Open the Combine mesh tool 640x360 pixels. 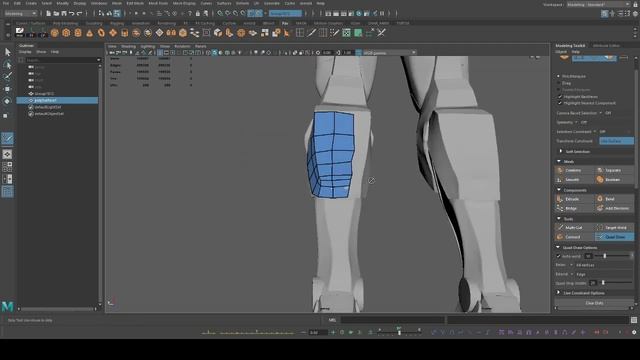[x=574, y=170]
